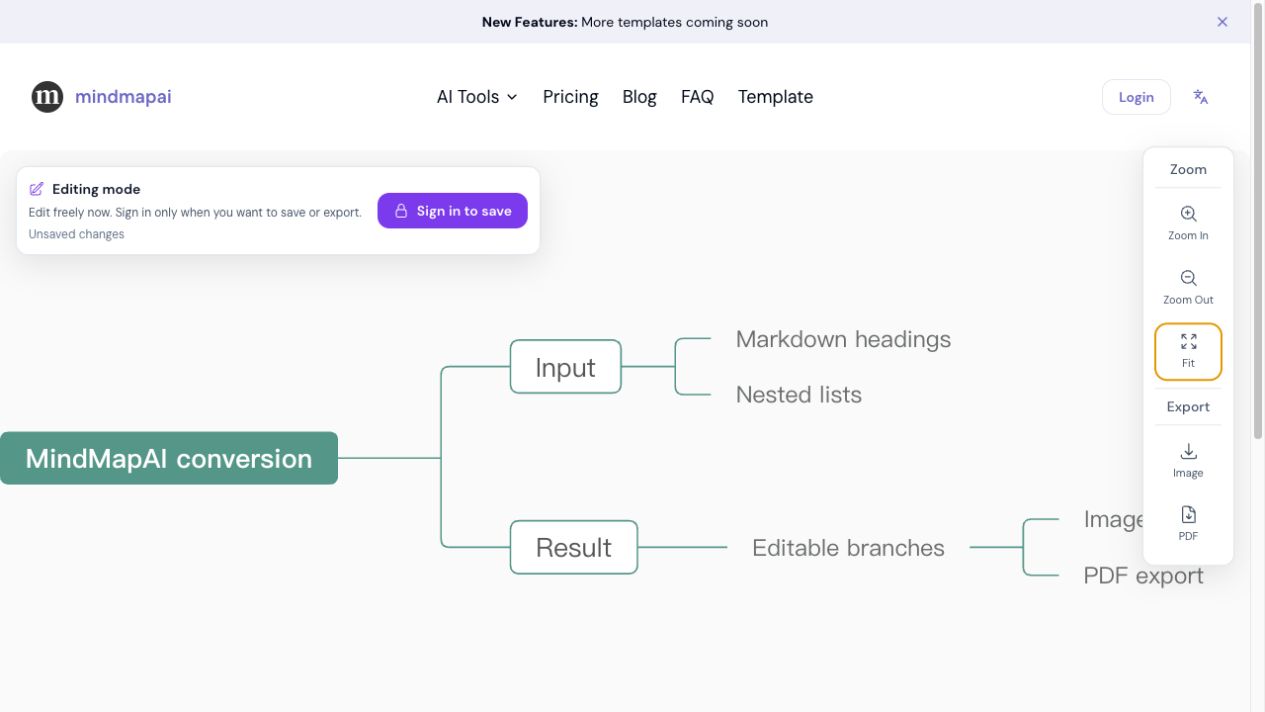Select the Result node
1265x712 pixels.
pyautogui.click(x=573, y=547)
